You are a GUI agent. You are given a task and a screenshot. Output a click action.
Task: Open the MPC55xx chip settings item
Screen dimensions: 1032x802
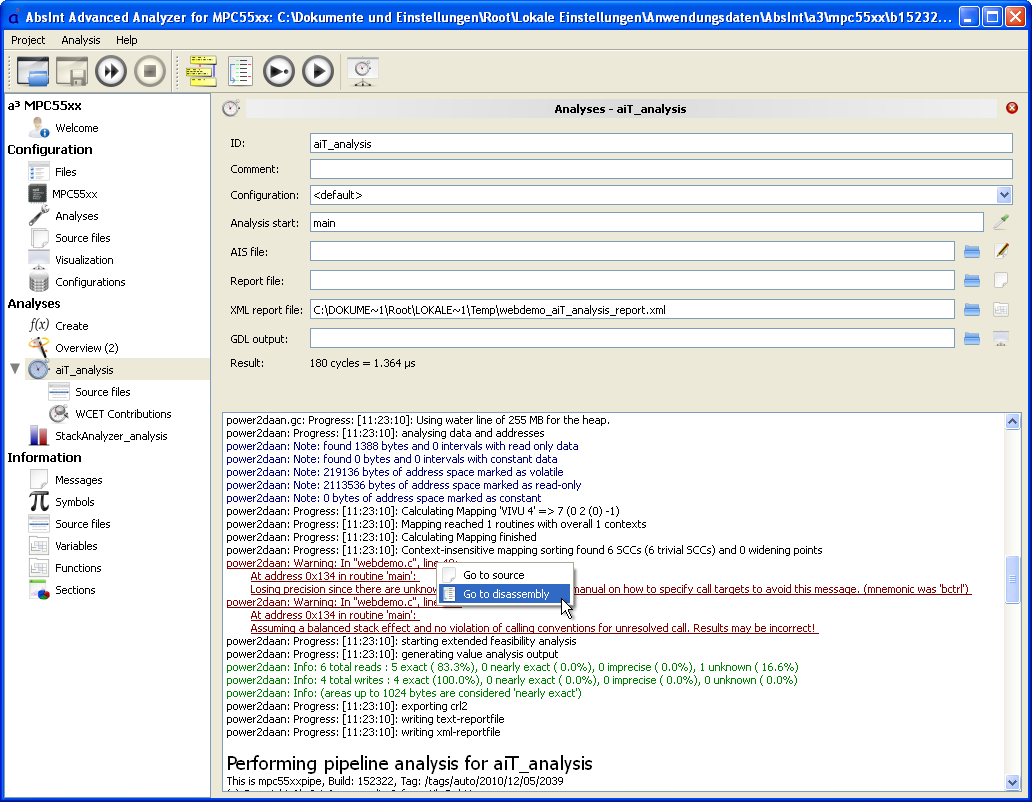tap(74, 194)
